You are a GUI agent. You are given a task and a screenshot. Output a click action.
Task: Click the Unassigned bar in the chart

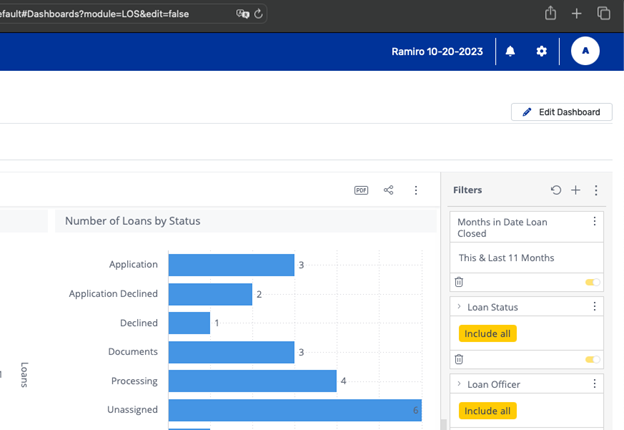(294, 410)
